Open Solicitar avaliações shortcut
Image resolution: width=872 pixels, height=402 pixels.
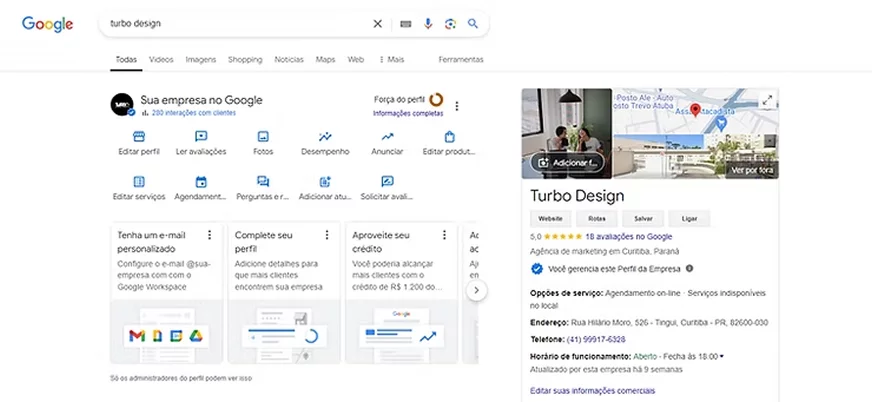[x=387, y=188]
